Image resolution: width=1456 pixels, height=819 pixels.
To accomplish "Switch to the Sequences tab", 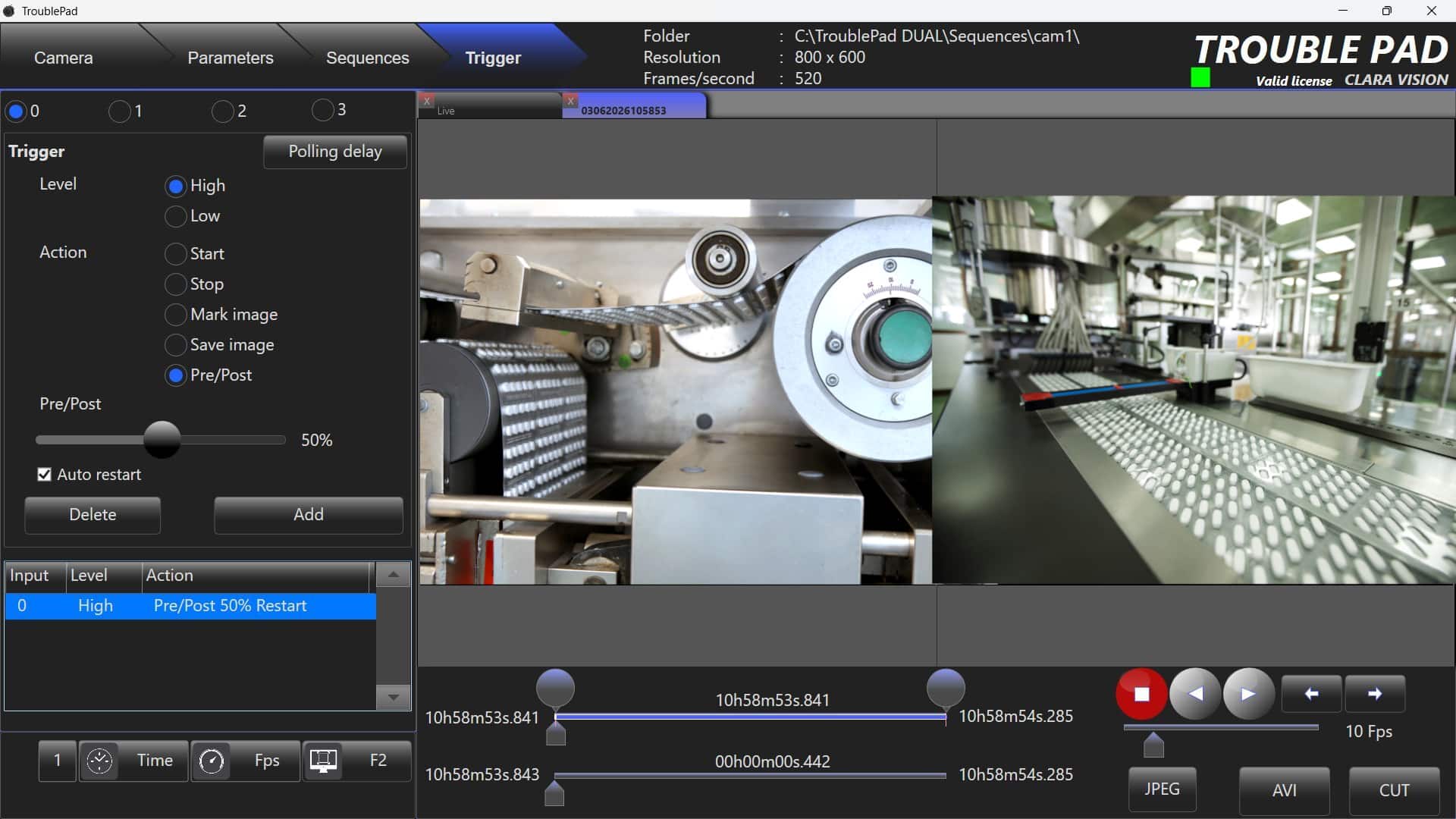I will click(x=367, y=58).
